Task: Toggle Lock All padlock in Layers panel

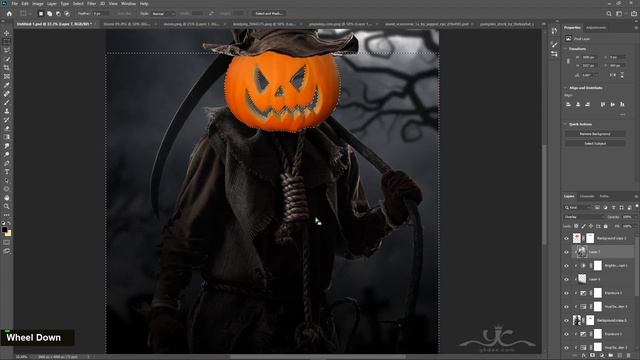Action: pyautogui.click(x=606, y=226)
